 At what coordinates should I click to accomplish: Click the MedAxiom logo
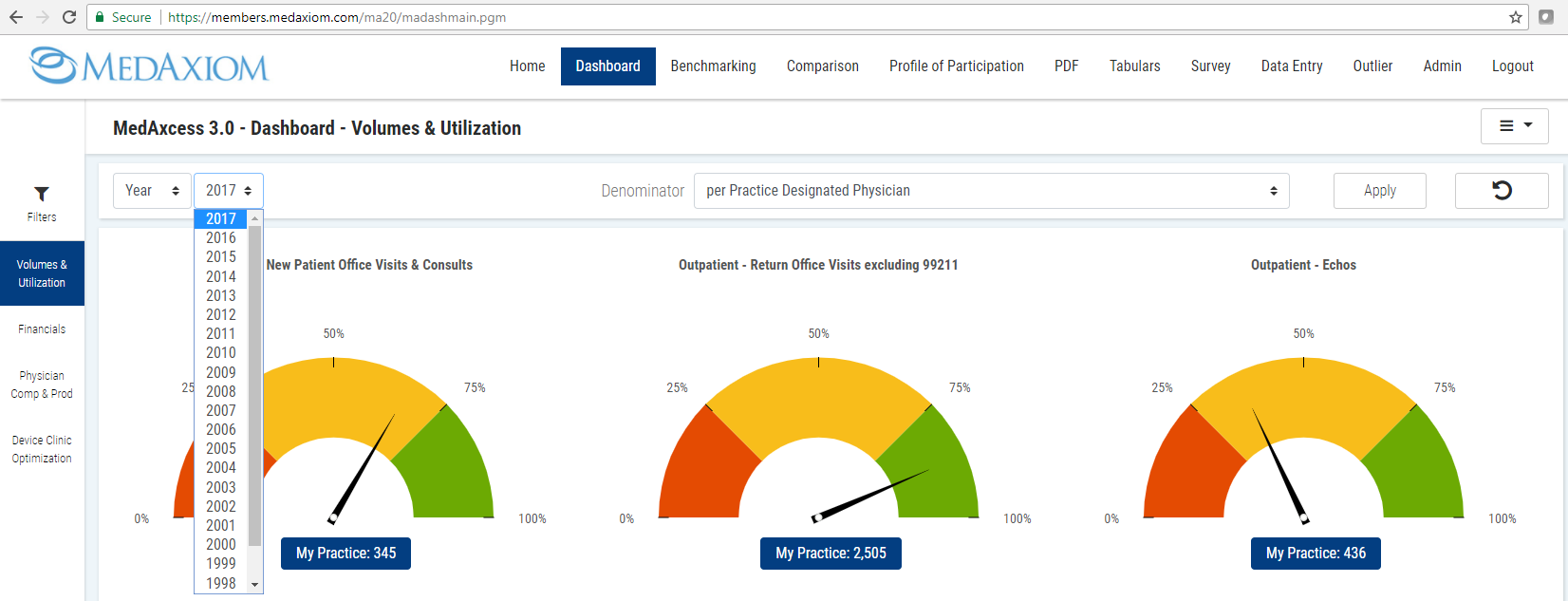click(149, 66)
